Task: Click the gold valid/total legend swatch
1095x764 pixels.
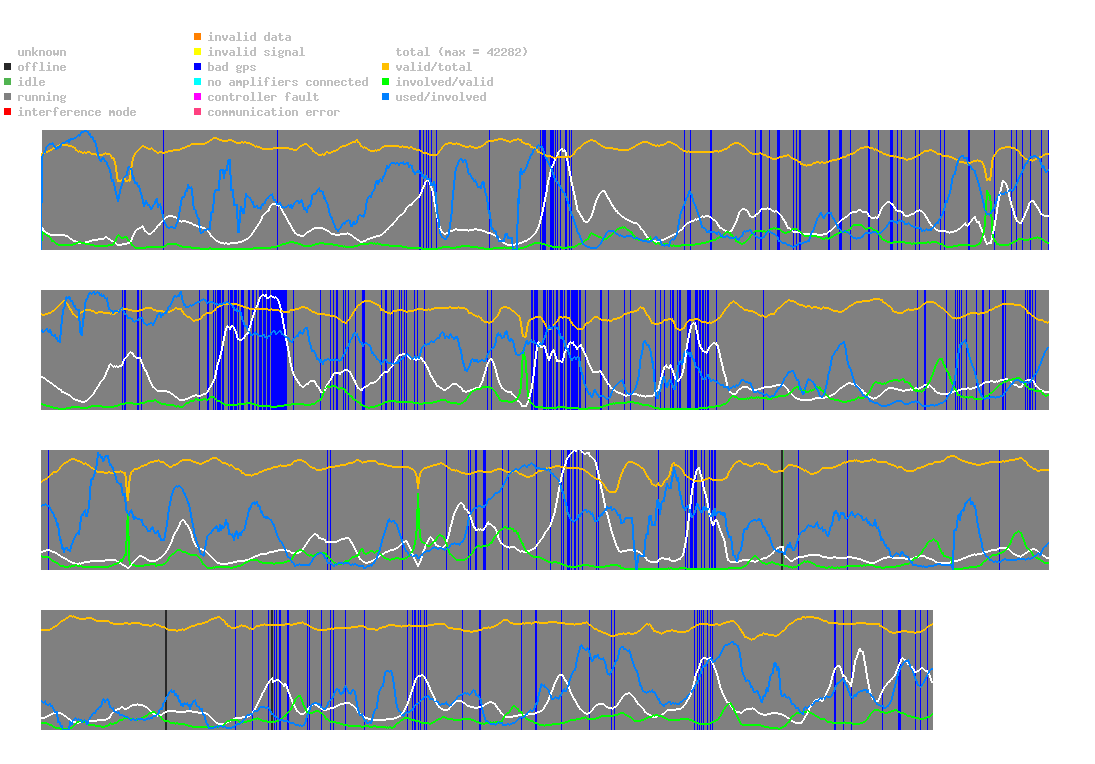Action: pos(385,67)
